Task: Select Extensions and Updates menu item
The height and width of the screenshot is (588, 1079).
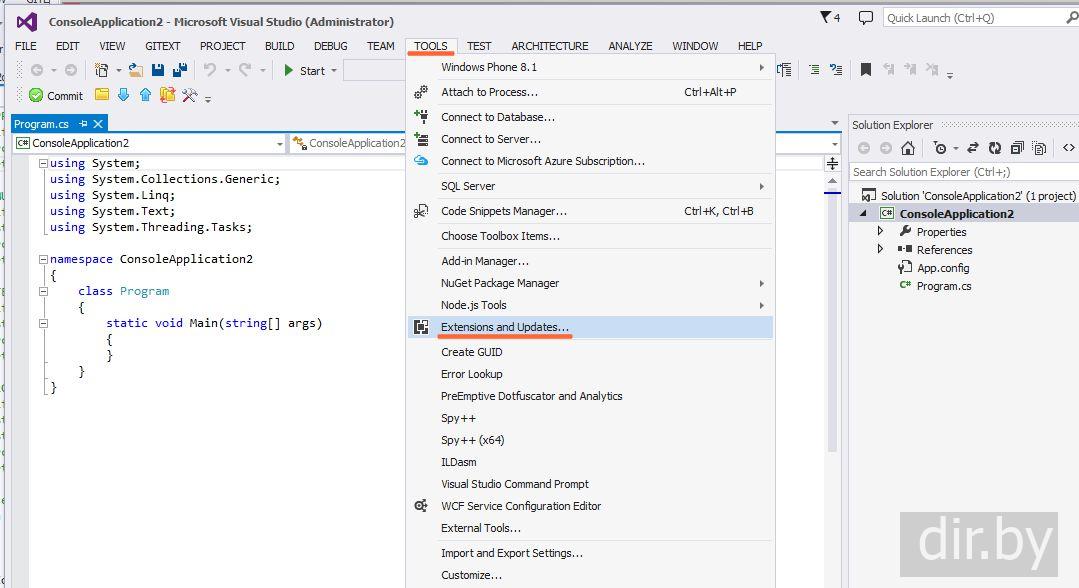Action: tap(505, 327)
